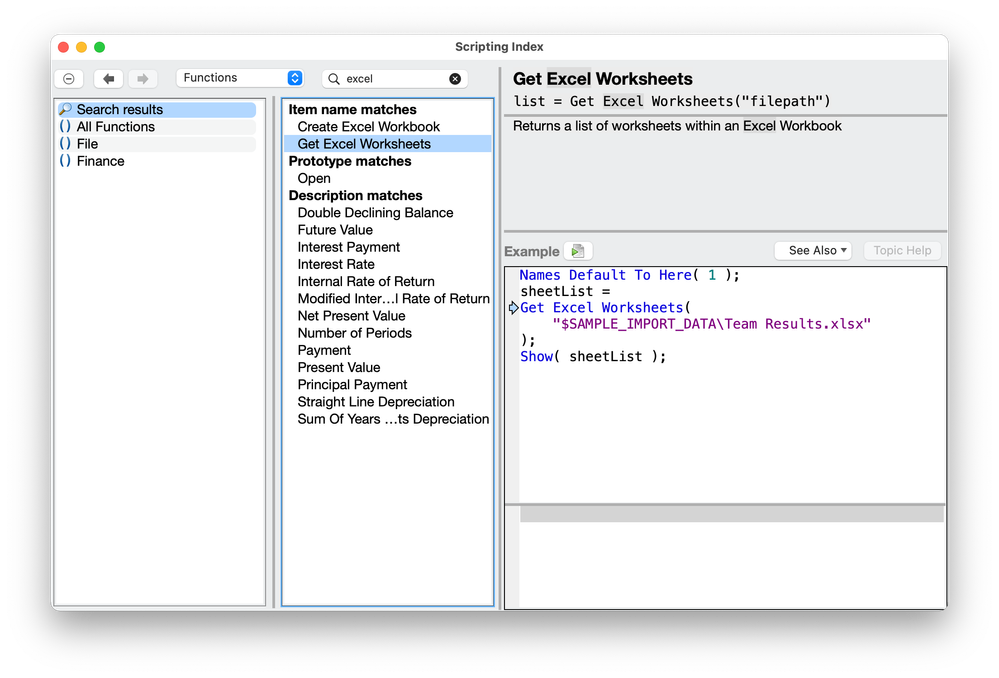Click the arrow marker in the script gutter
The image size is (999, 678).
pyautogui.click(x=514, y=308)
